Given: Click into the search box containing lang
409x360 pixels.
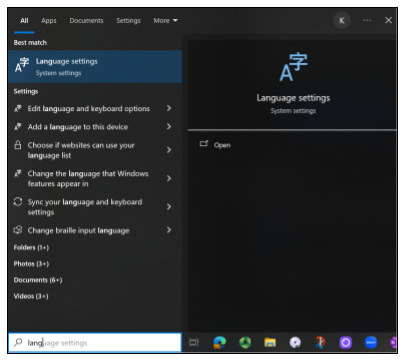Looking at the screenshot, I should [x=95, y=342].
